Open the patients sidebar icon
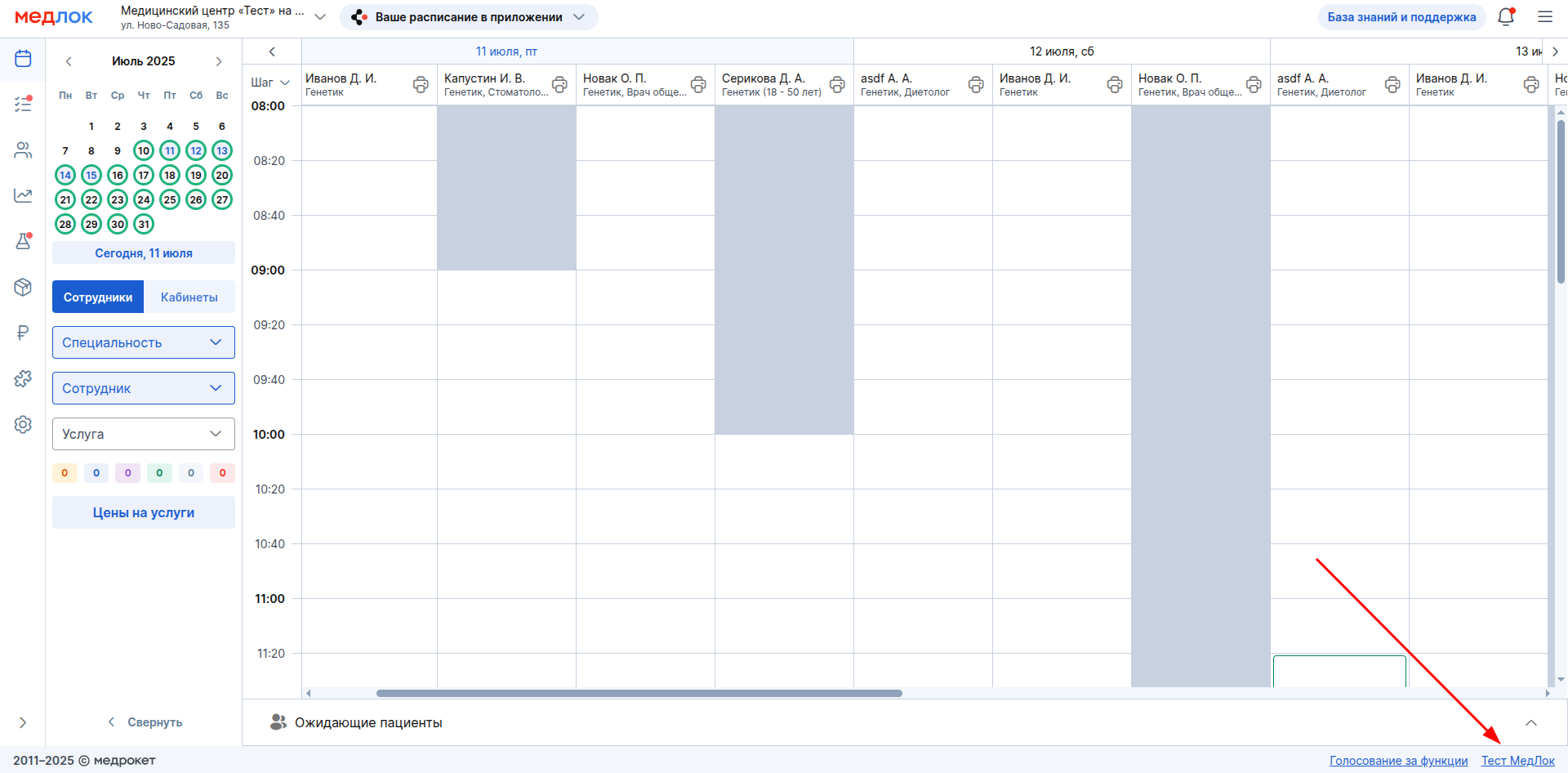1568x773 pixels. [x=23, y=150]
